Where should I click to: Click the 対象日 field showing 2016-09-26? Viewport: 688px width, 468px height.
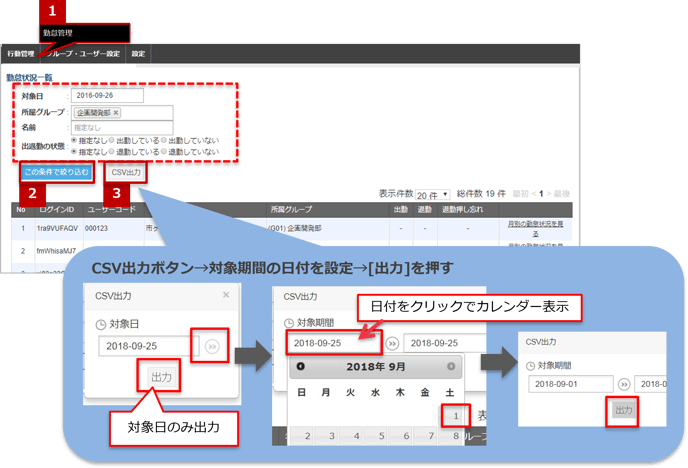(107, 96)
